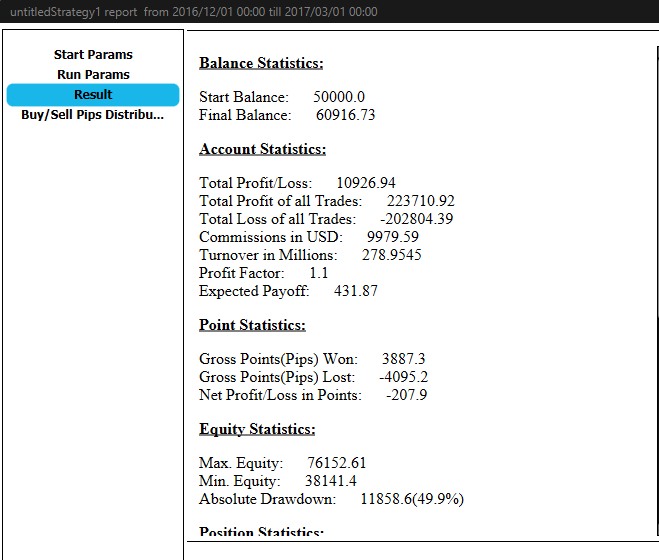Click the Expected Payoff value 431.87
Screen dimensions: 659x560
356,291
